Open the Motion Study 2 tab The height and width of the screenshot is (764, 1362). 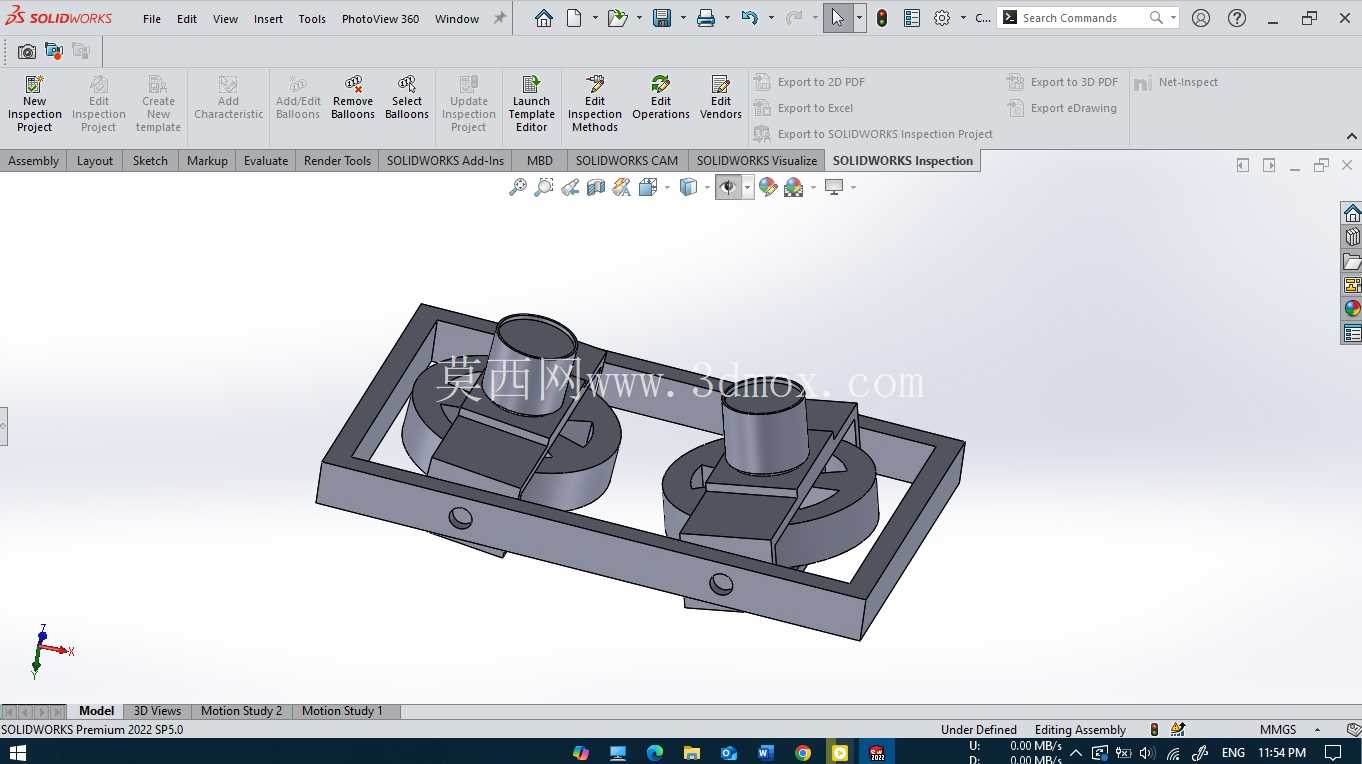241,711
